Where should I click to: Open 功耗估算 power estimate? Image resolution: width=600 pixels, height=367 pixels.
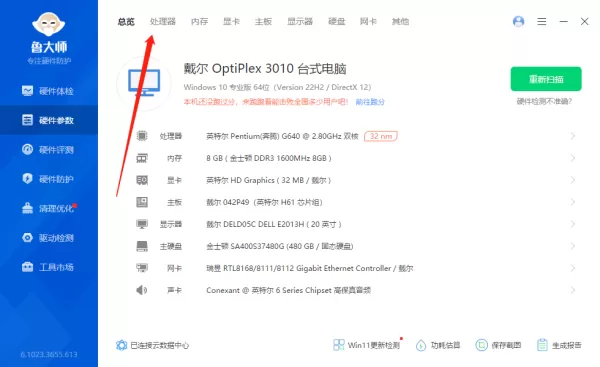(x=438, y=345)
